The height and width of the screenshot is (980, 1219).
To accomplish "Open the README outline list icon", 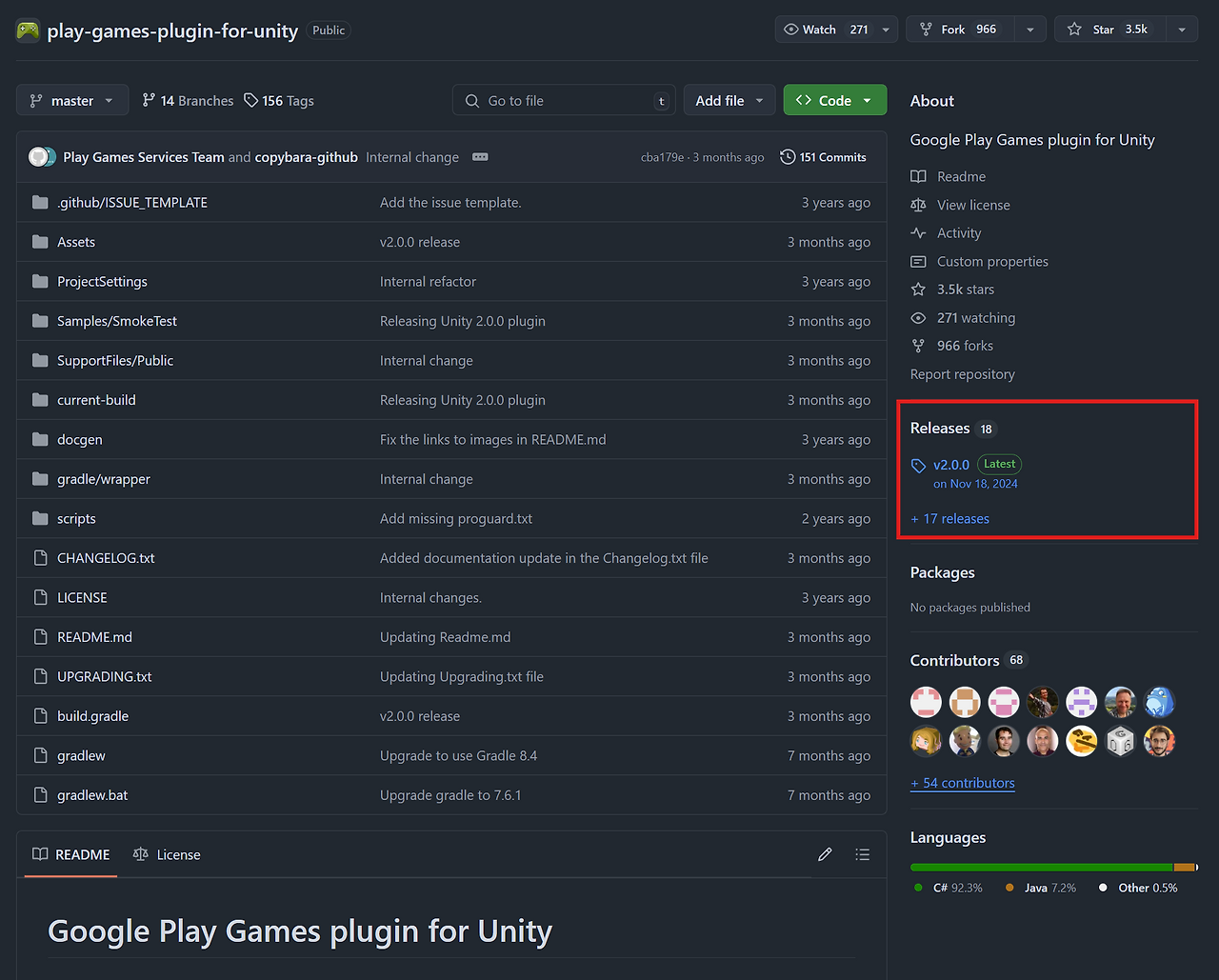I will (863, 855).
